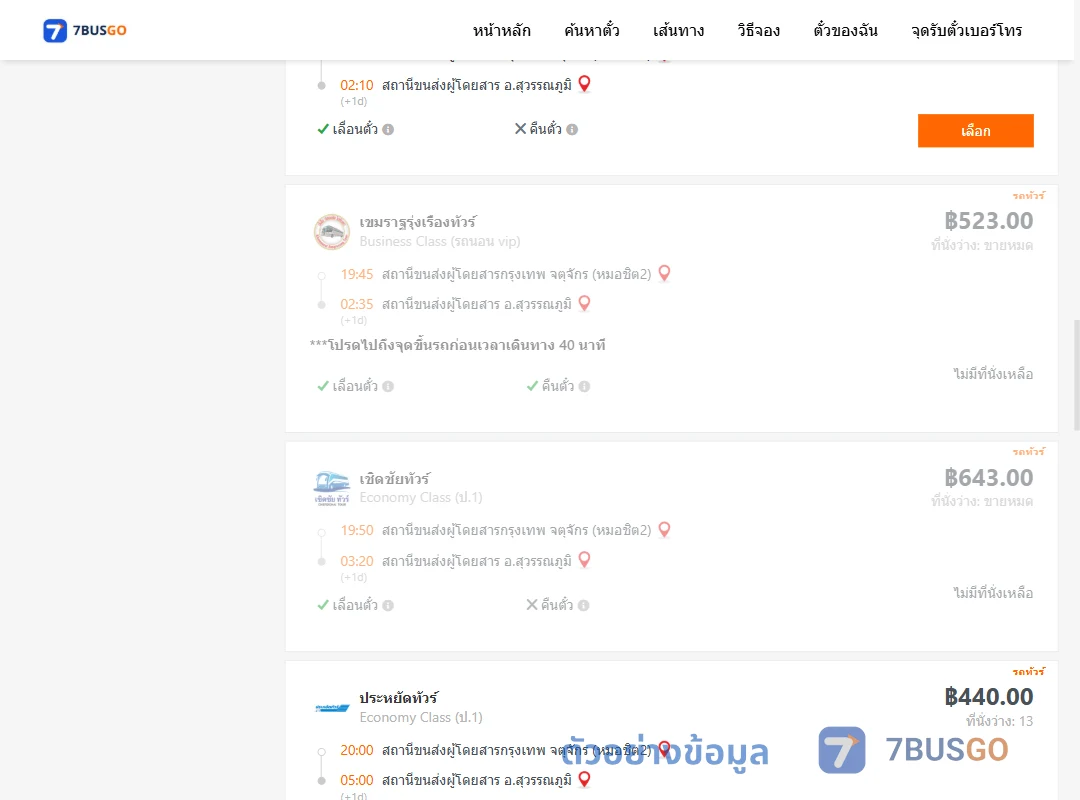Open map pin for the 03:20 arrival station
Screen dimensions: 1080x800
(584, 560)
